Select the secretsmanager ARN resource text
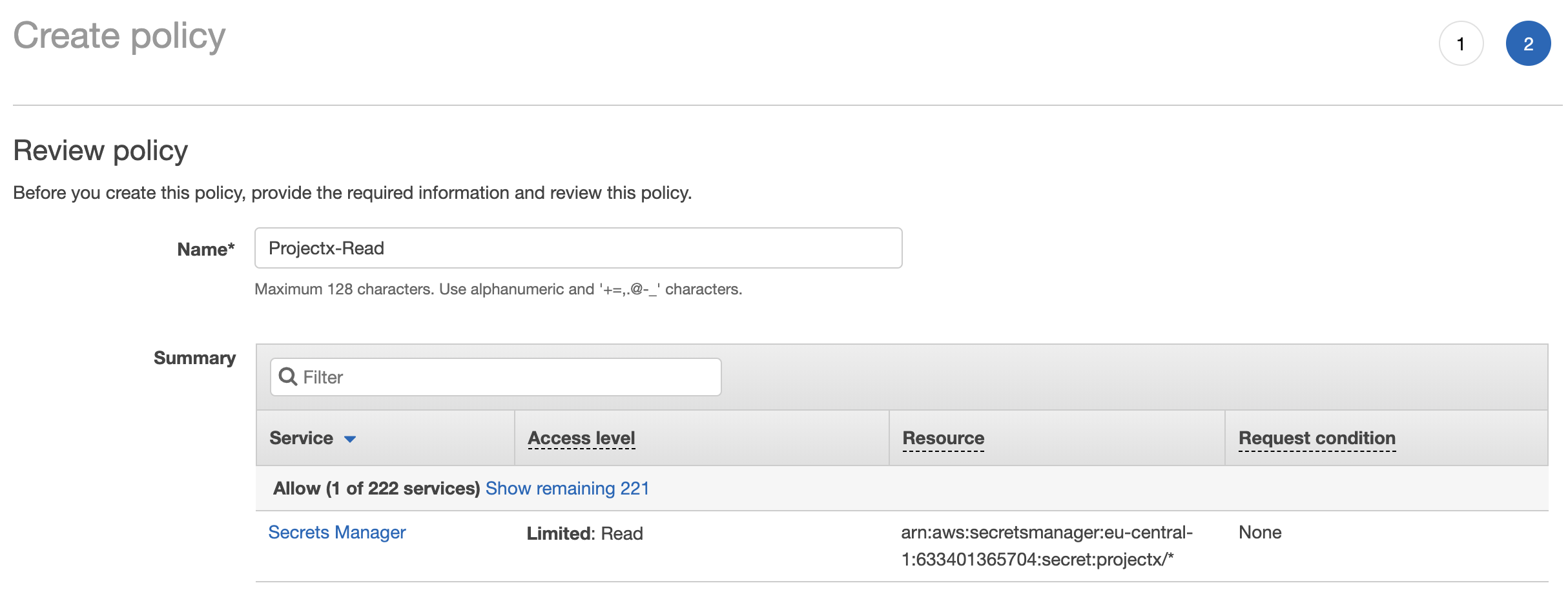 pos(1047,546)
